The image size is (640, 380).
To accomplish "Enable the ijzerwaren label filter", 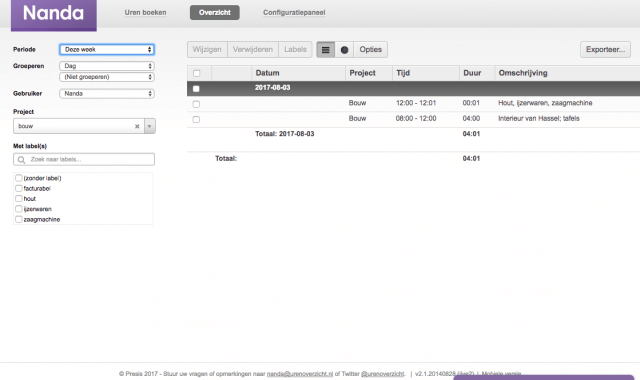I will coord(18,209).
